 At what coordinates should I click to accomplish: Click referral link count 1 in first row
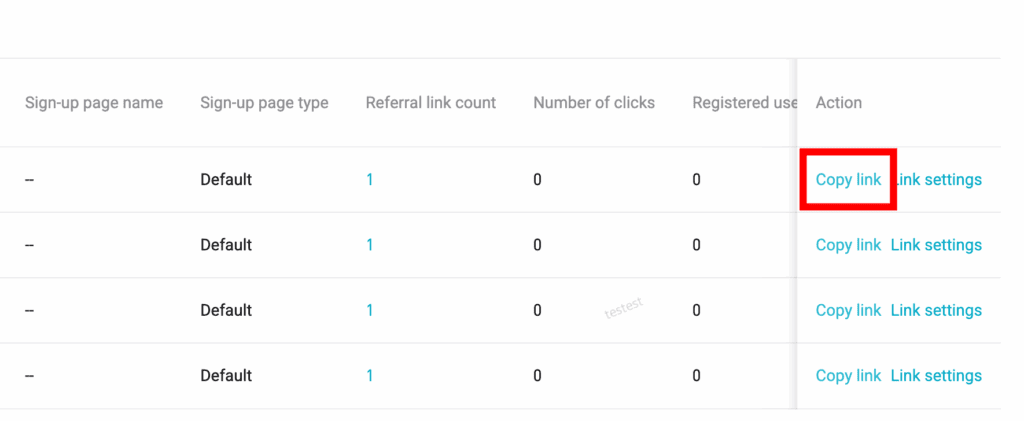point(370,180)
